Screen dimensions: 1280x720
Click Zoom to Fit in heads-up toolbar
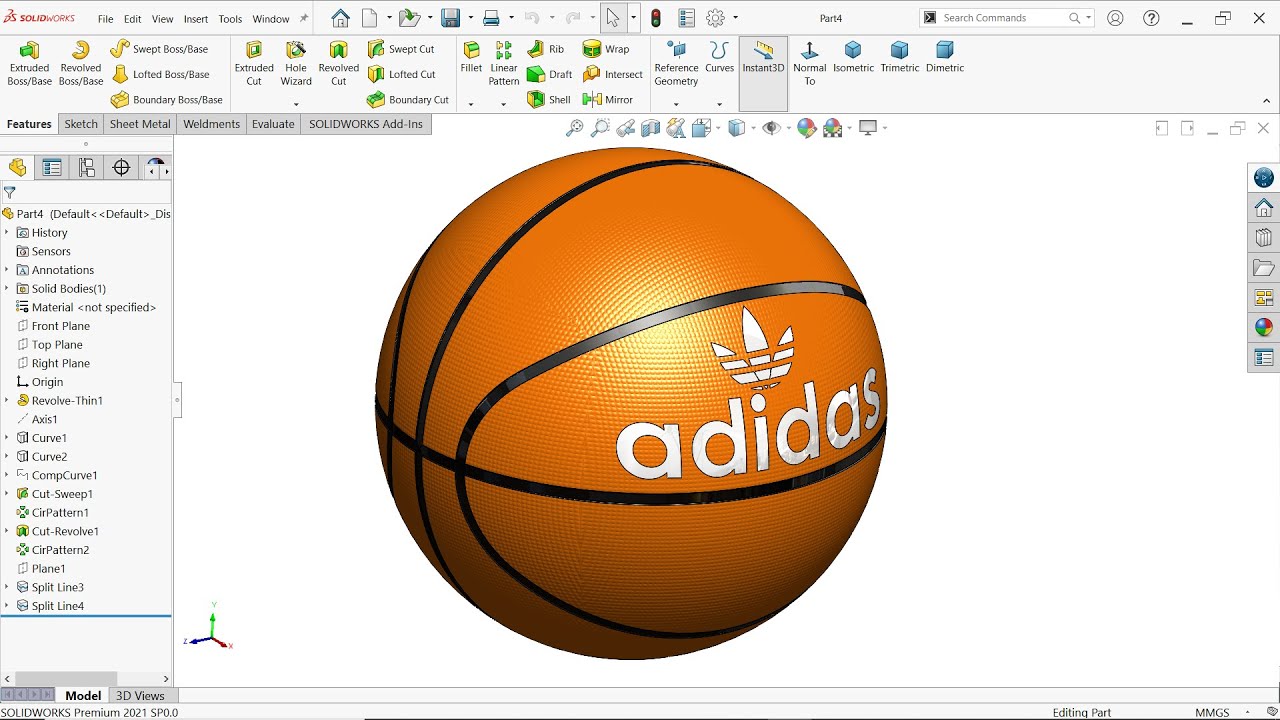[x=574, y=128]
